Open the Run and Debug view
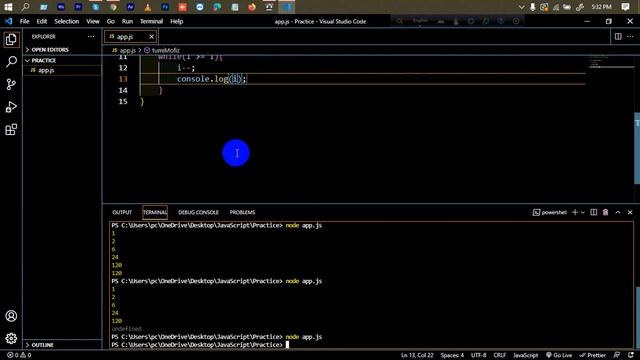 [11, 107]
